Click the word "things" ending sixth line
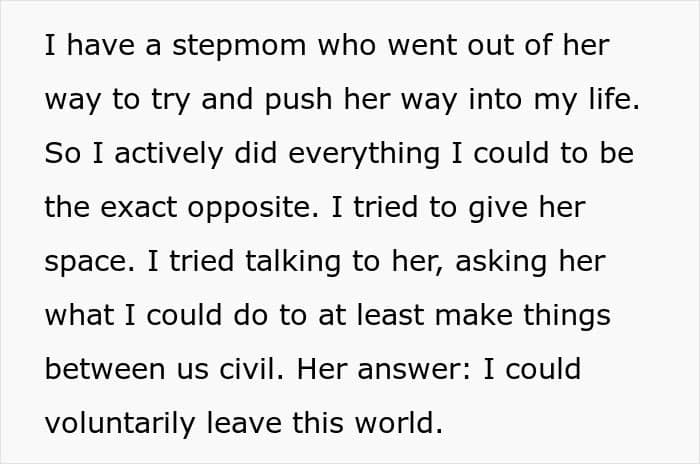The image size is (700, 464). [x=567, y=317]
